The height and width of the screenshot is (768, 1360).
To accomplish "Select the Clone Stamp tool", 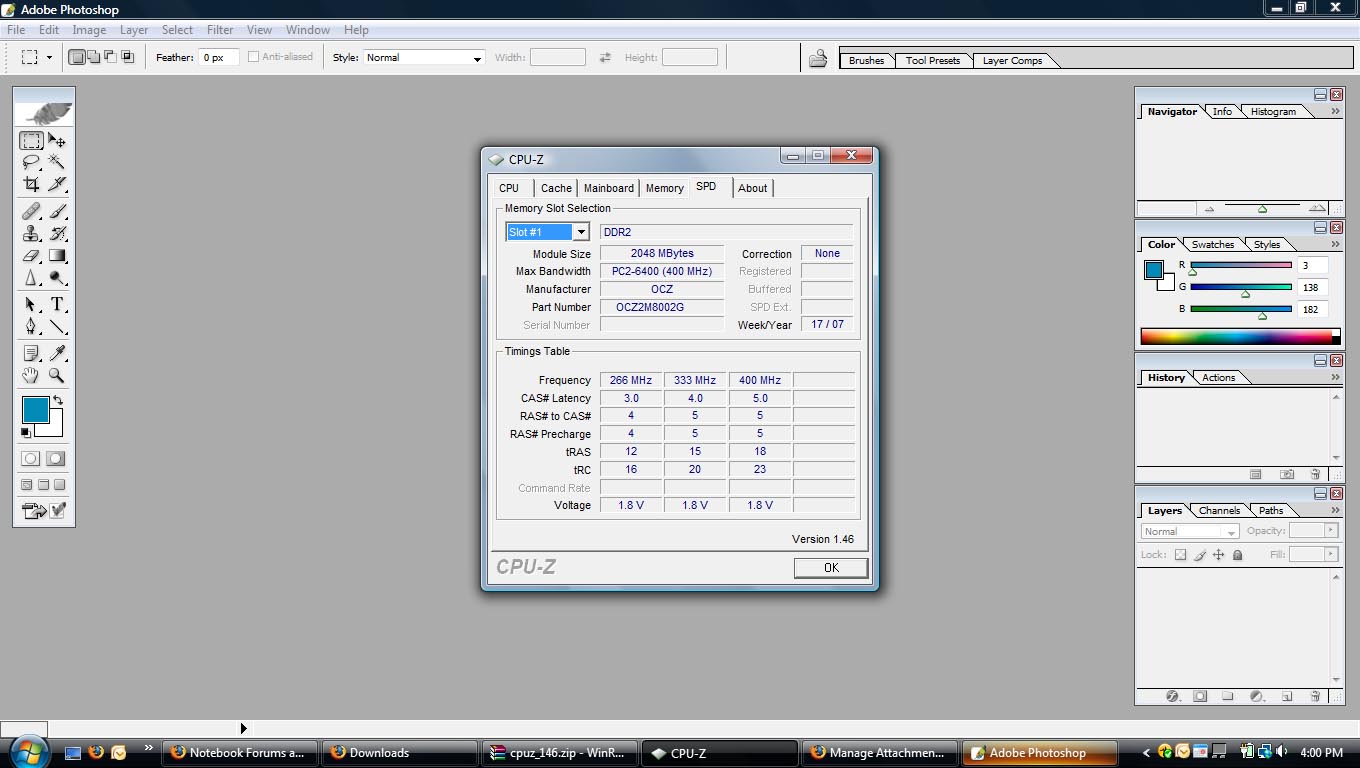I will point(31,233).
